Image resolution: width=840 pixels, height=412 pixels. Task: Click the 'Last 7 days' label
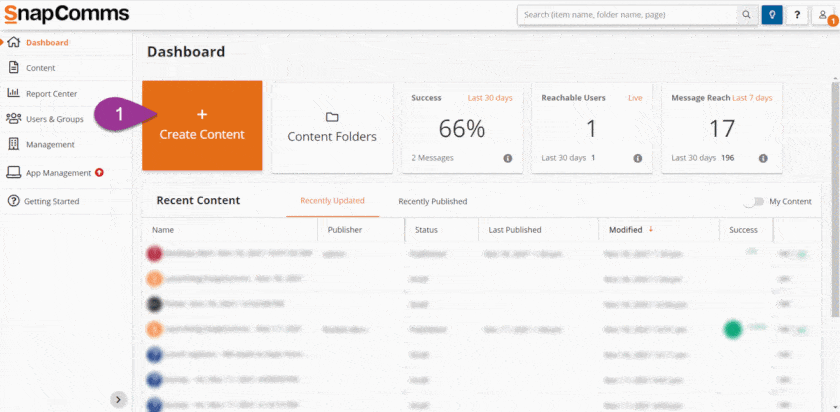[x=752, y=98]
